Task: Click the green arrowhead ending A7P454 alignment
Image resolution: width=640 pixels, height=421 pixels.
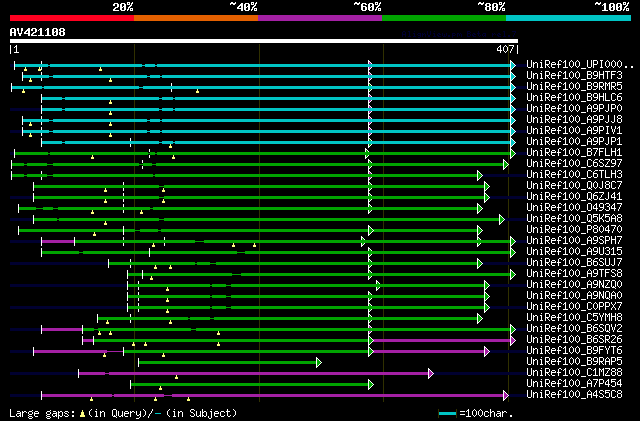Action: 371,385
